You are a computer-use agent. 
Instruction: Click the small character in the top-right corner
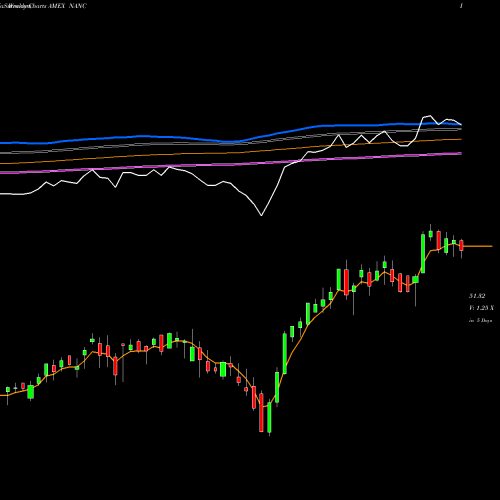(x=461, y=6)
